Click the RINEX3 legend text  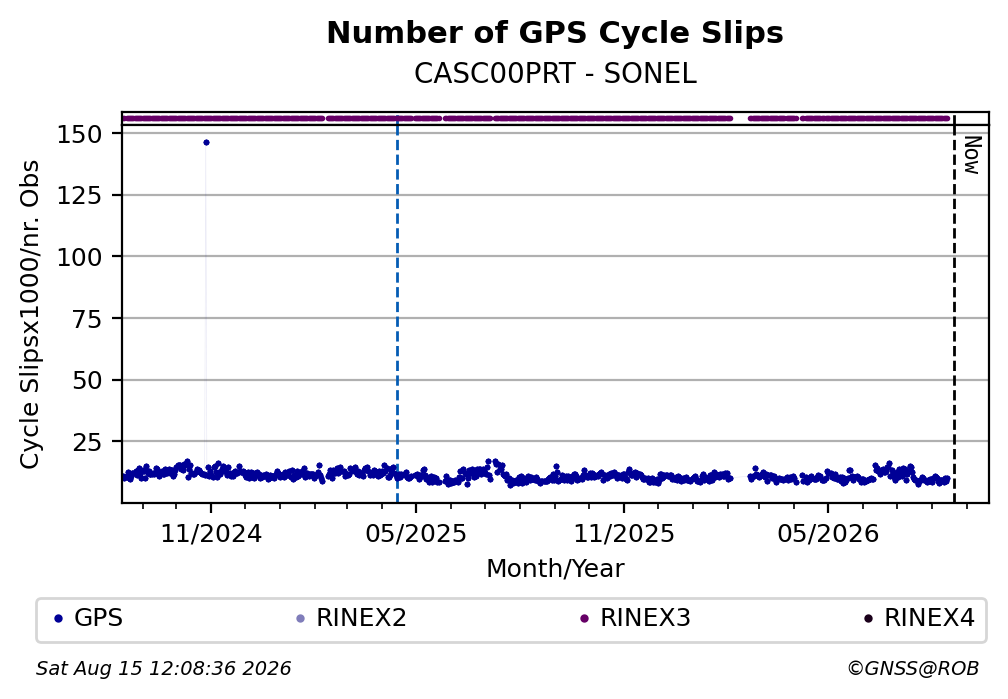(645, 618)
